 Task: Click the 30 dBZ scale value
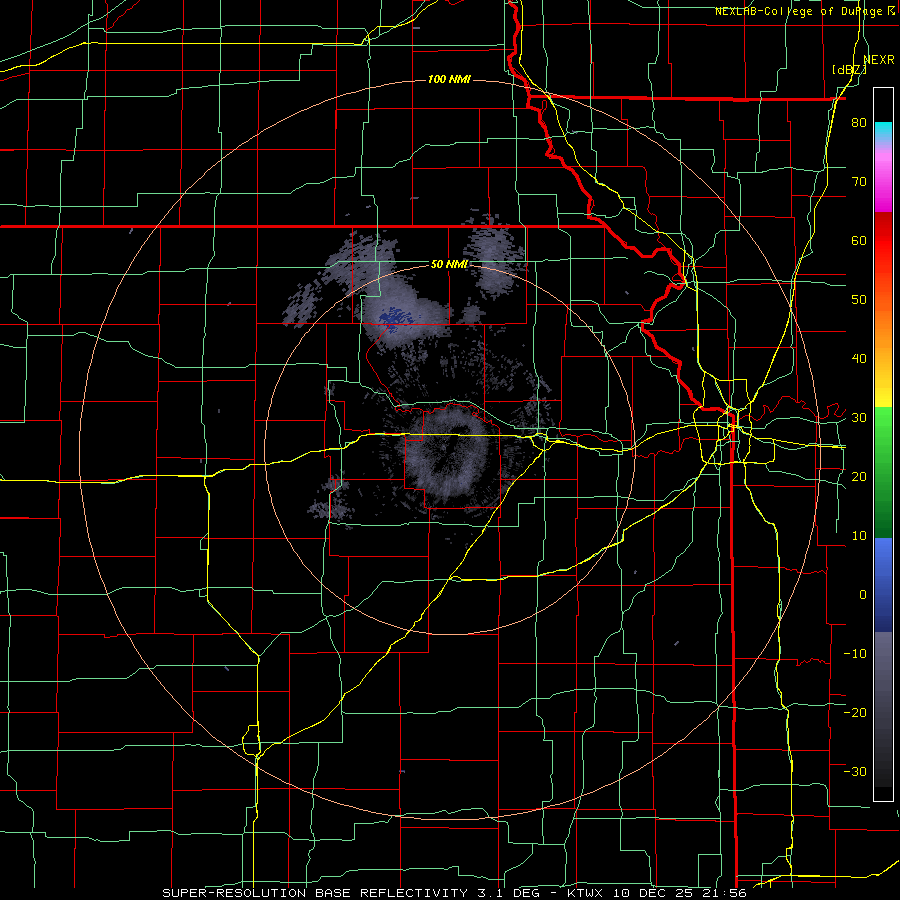(859, 418)
